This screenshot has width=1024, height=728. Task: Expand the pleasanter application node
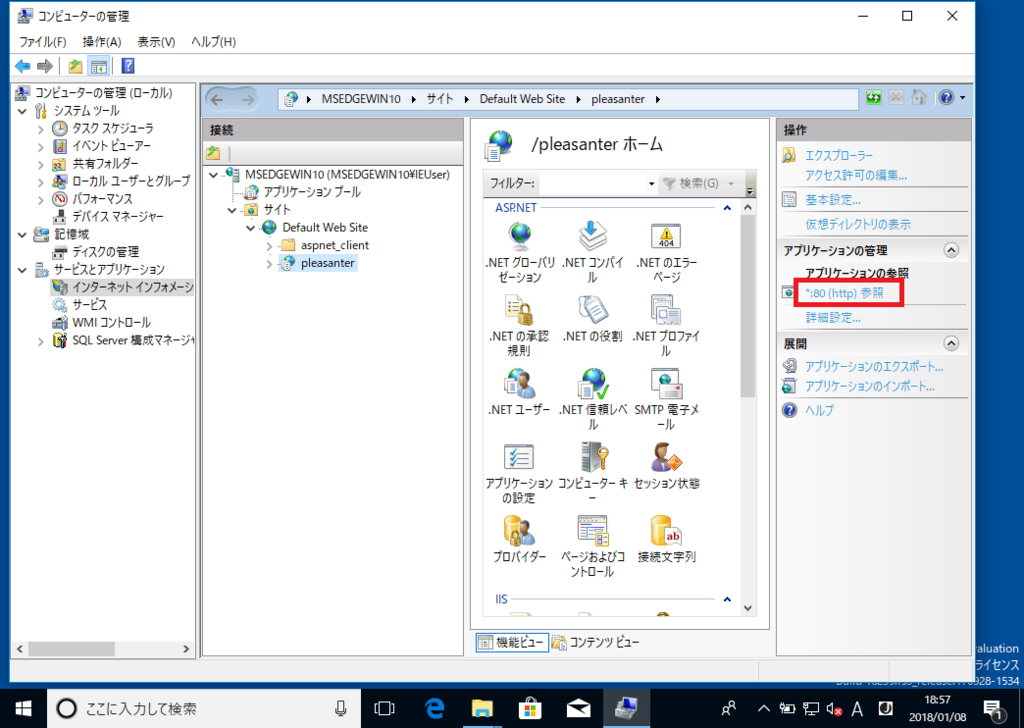(x=269, y=264)
